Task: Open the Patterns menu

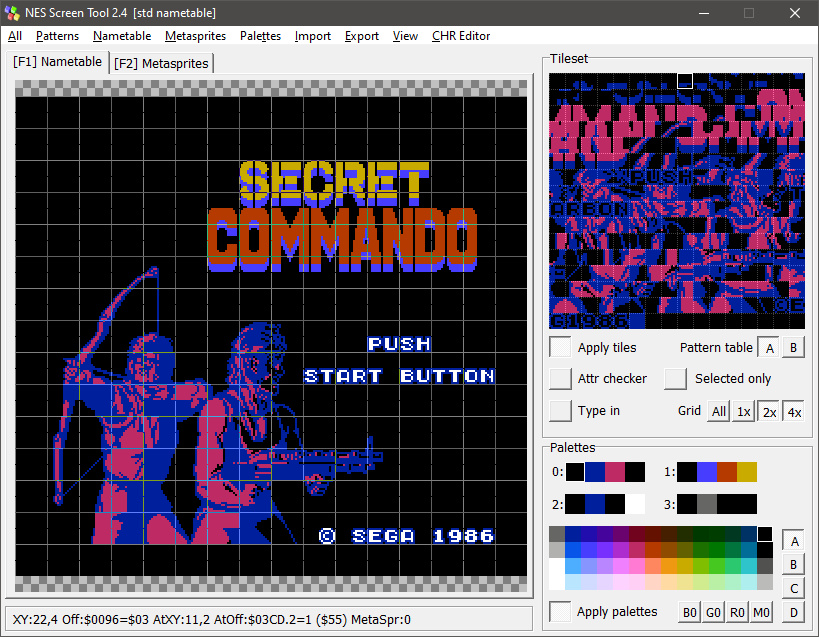Action: pos(57,36)
